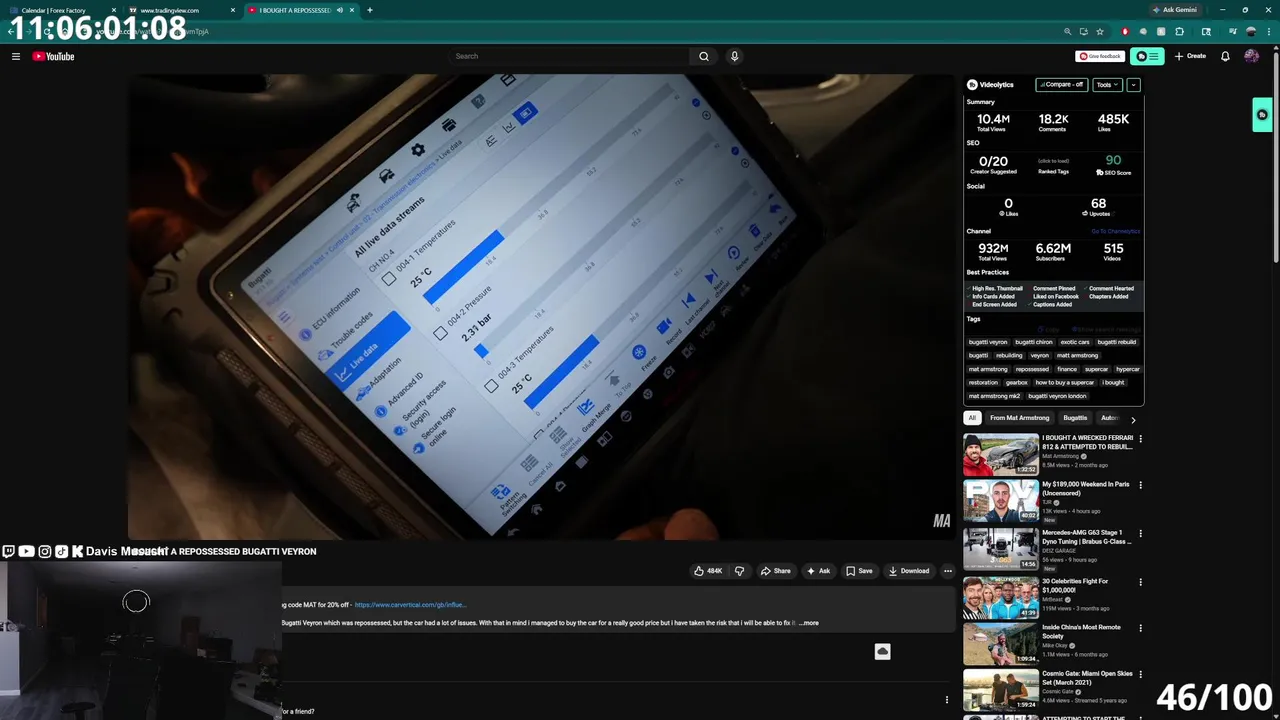Click the Videolytics logo
The width and height of the screenshot is (1280, 720).
990,85
